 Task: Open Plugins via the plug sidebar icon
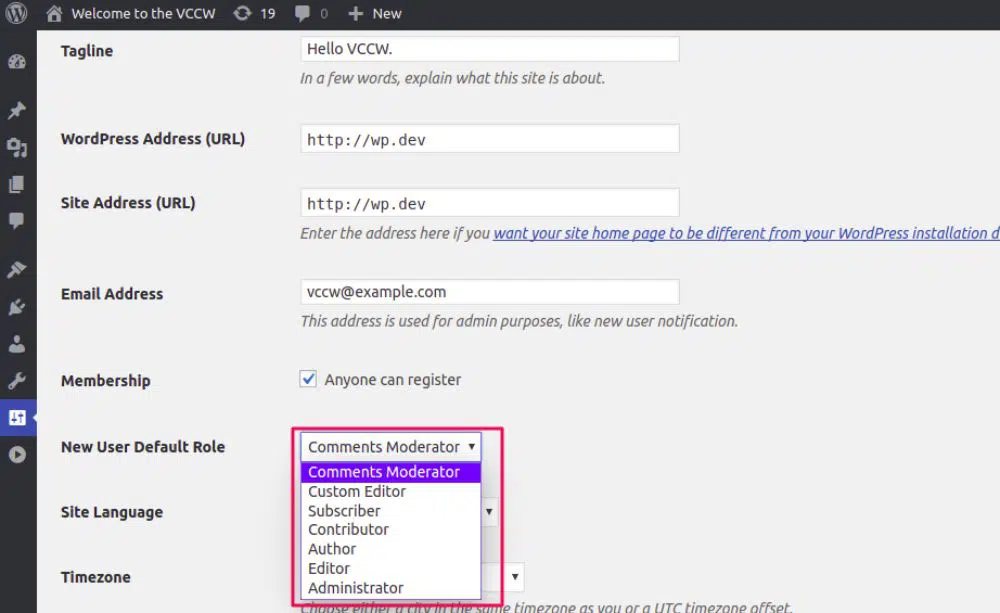pos(17,307)
